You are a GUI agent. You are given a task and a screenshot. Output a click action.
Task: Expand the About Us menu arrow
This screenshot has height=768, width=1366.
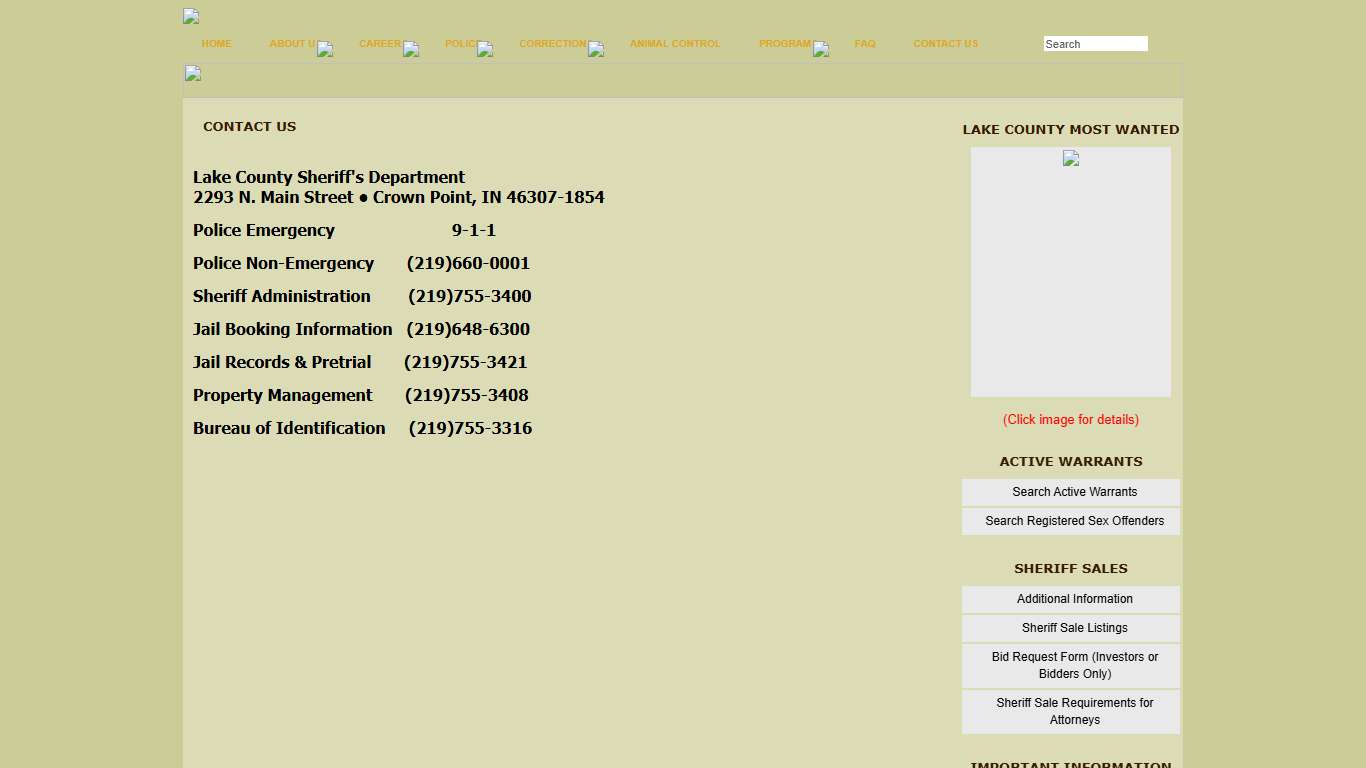pyautogui.click(x=325, y=49)
